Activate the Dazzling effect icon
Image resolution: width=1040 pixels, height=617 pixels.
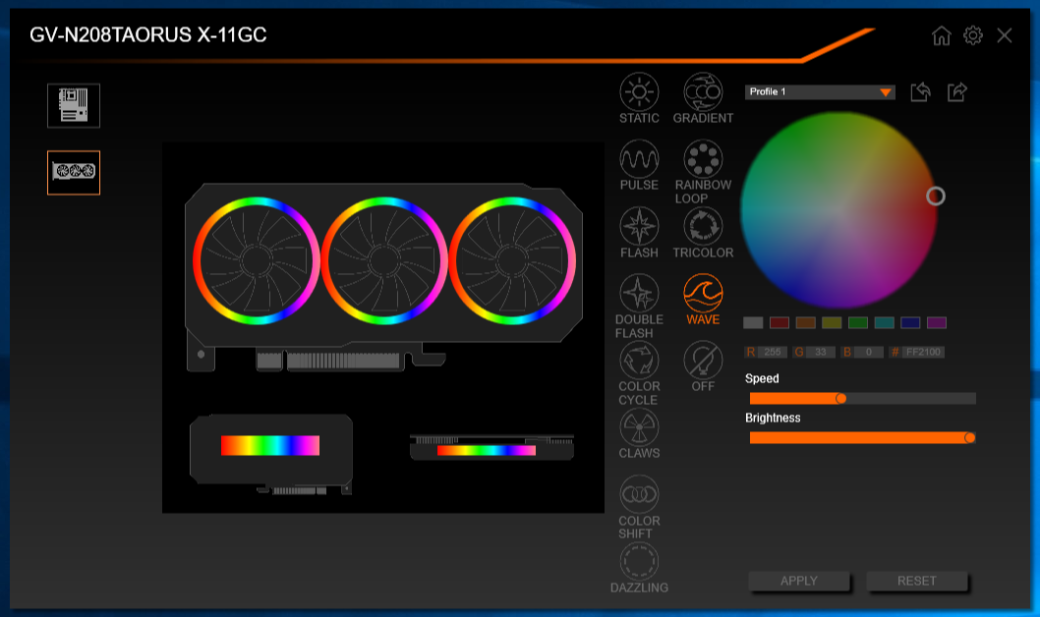[639, 562]
